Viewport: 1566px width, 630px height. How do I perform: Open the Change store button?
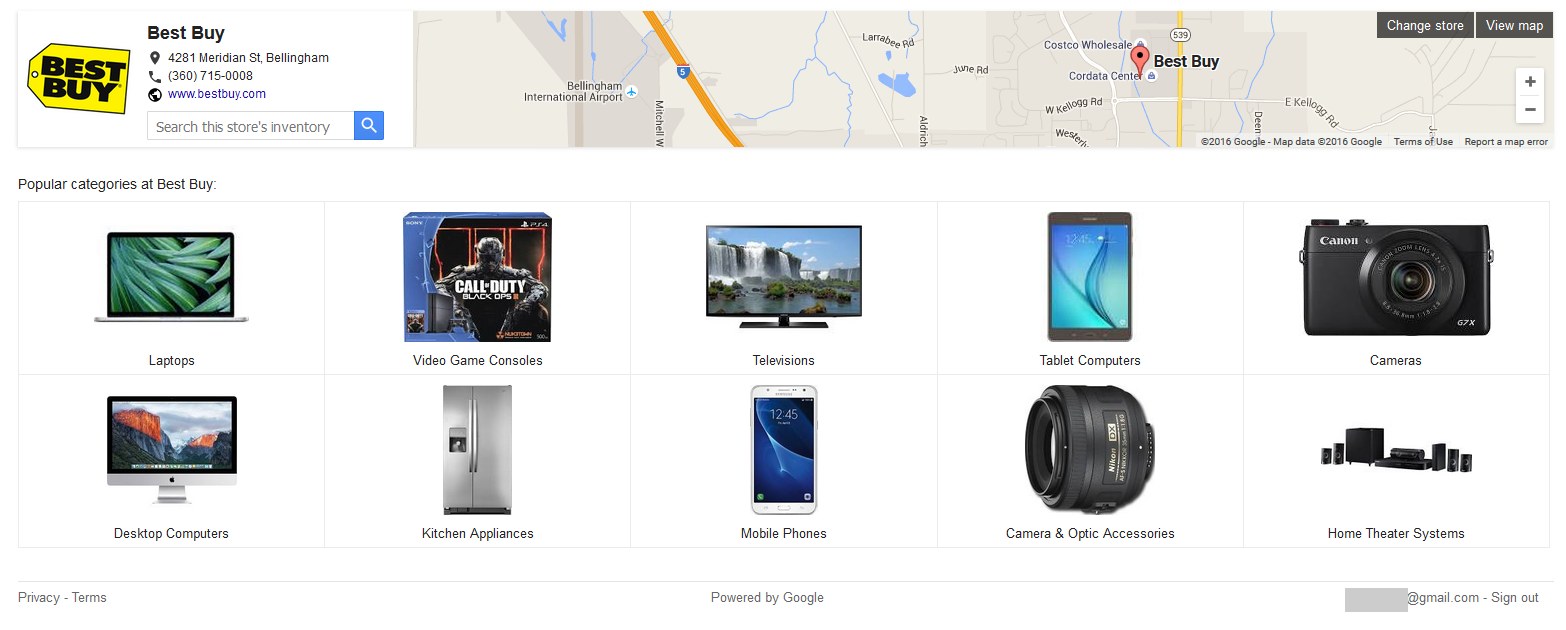coord(1425,25)
